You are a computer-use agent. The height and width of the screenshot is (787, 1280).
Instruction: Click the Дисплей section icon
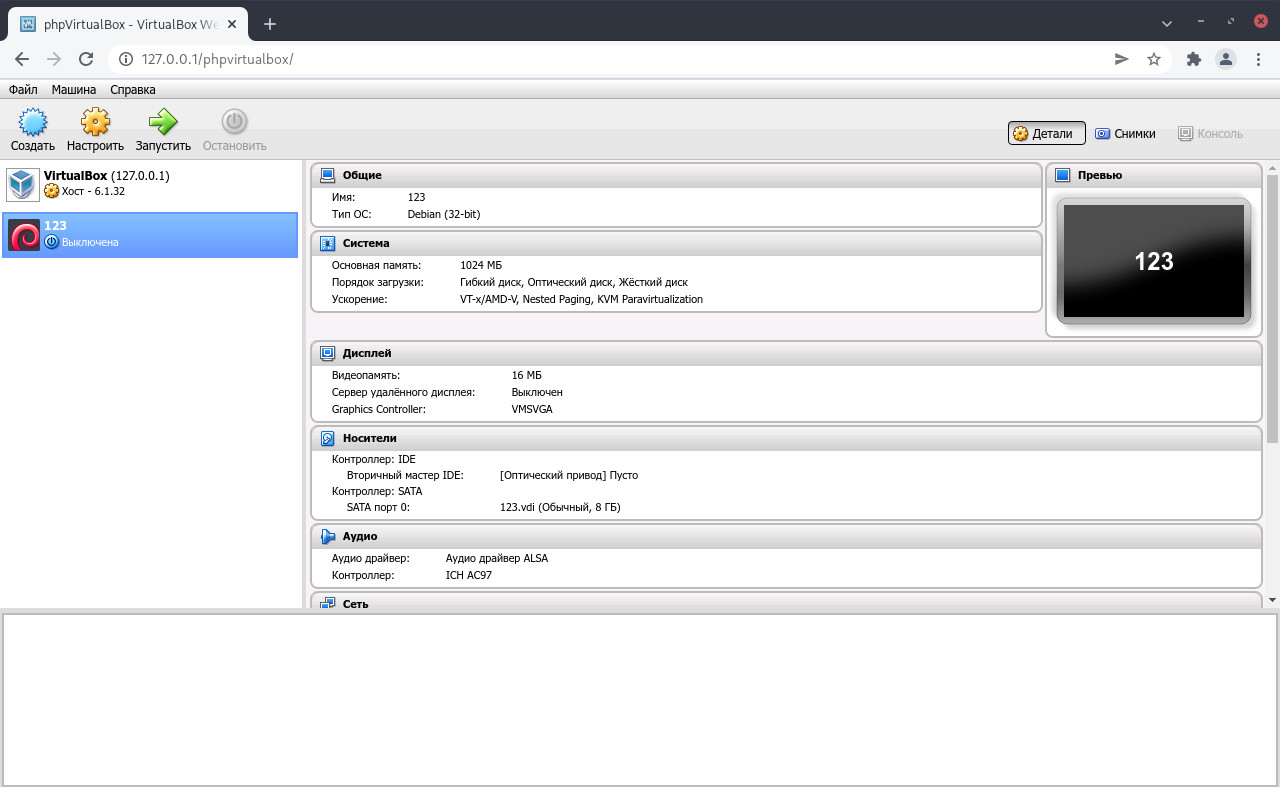click(327, 353)
